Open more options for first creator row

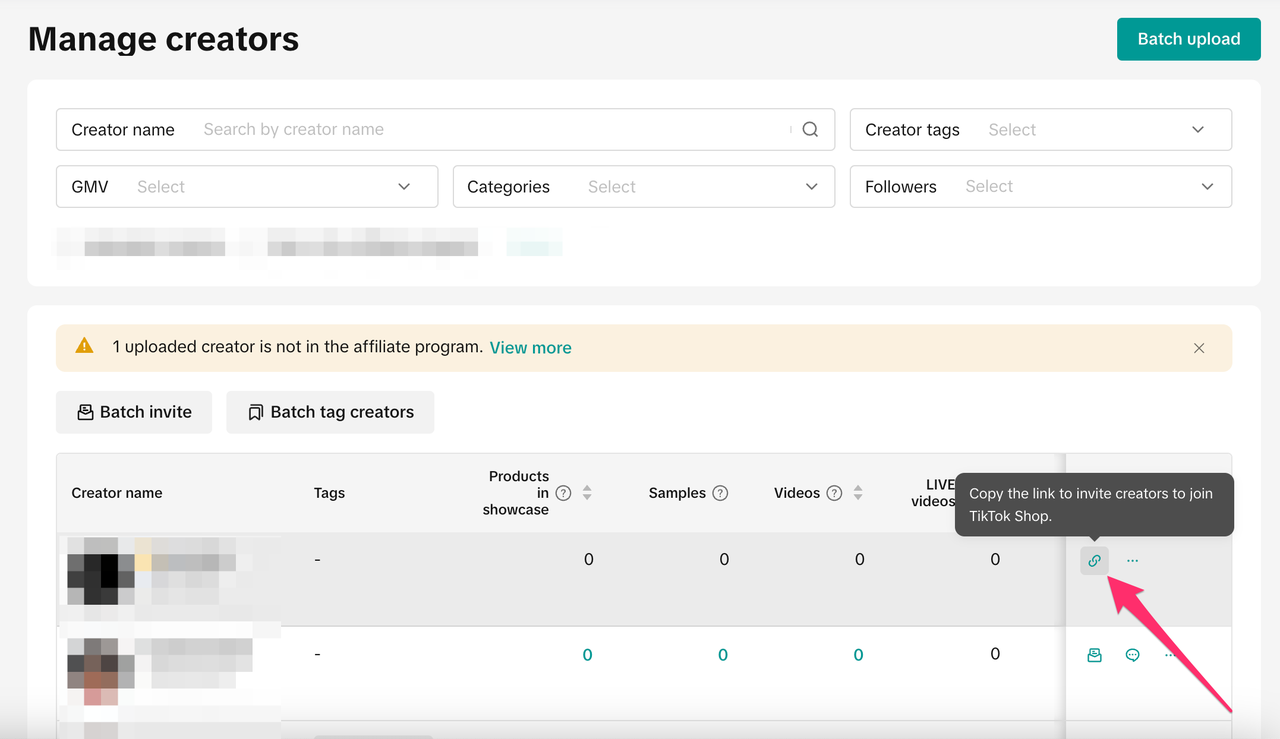pos(1132,561)
